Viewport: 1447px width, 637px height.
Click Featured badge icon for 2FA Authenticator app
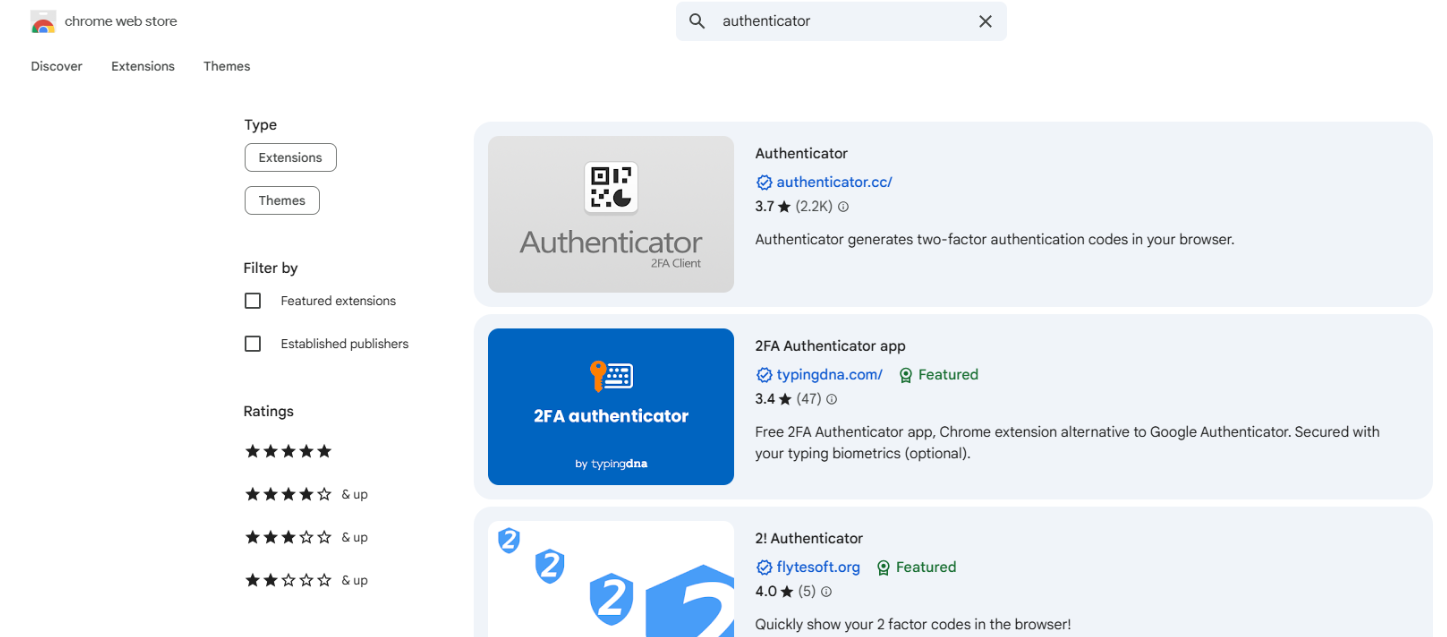[906, 375]
